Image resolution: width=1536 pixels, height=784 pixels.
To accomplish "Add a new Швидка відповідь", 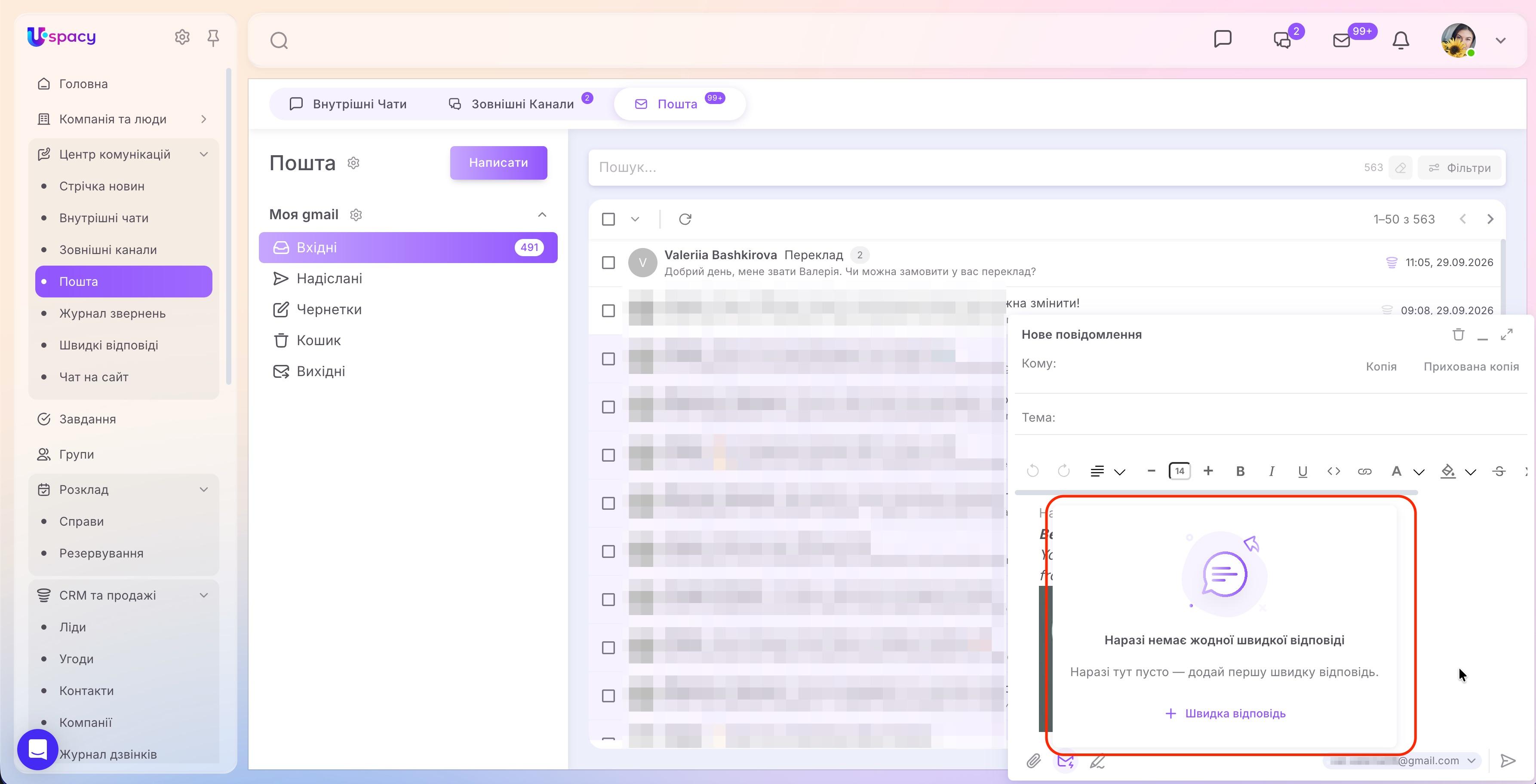I will (1226, 714).
